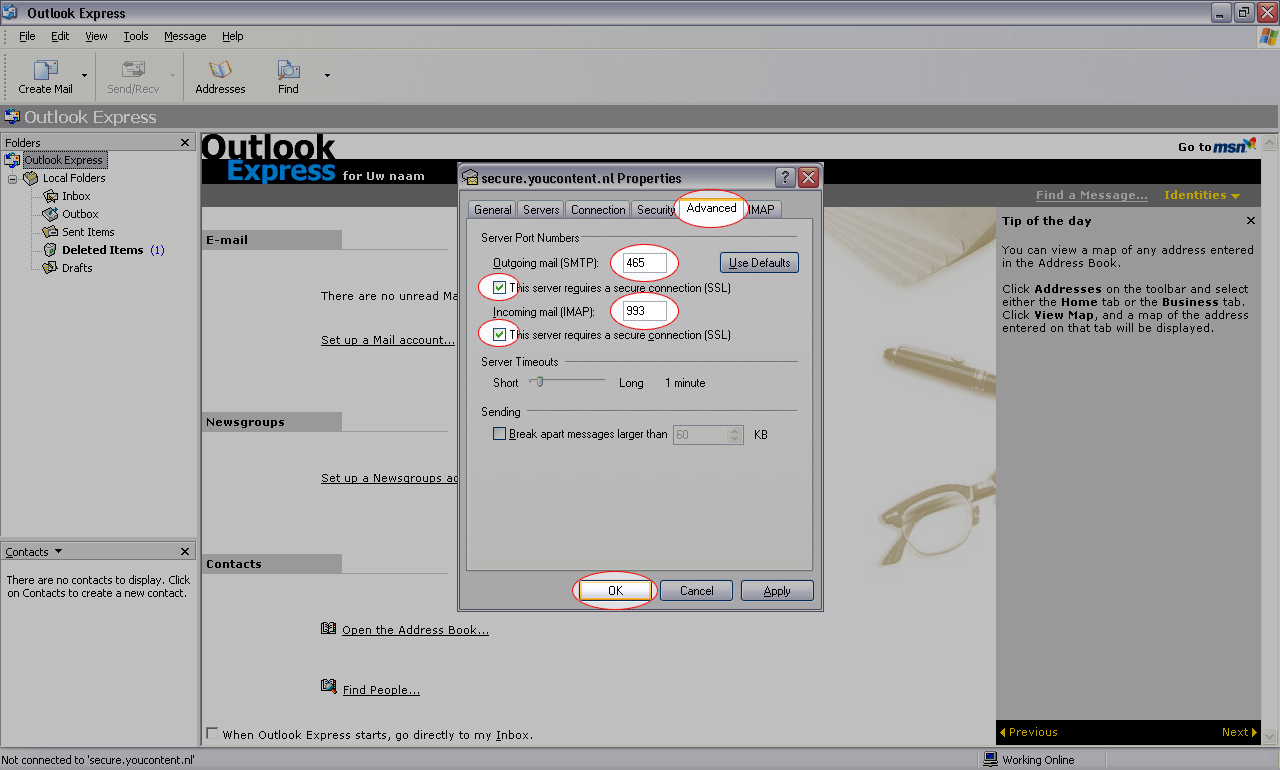
Task: Toggle SSL checkbox for outgoing SMTP
Action: point(500,288)
